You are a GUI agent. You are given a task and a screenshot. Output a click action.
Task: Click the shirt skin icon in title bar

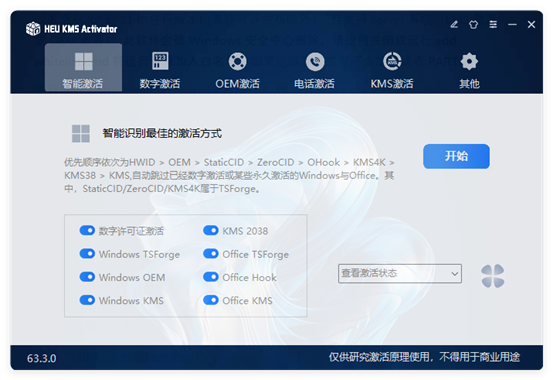pos(473,24)
